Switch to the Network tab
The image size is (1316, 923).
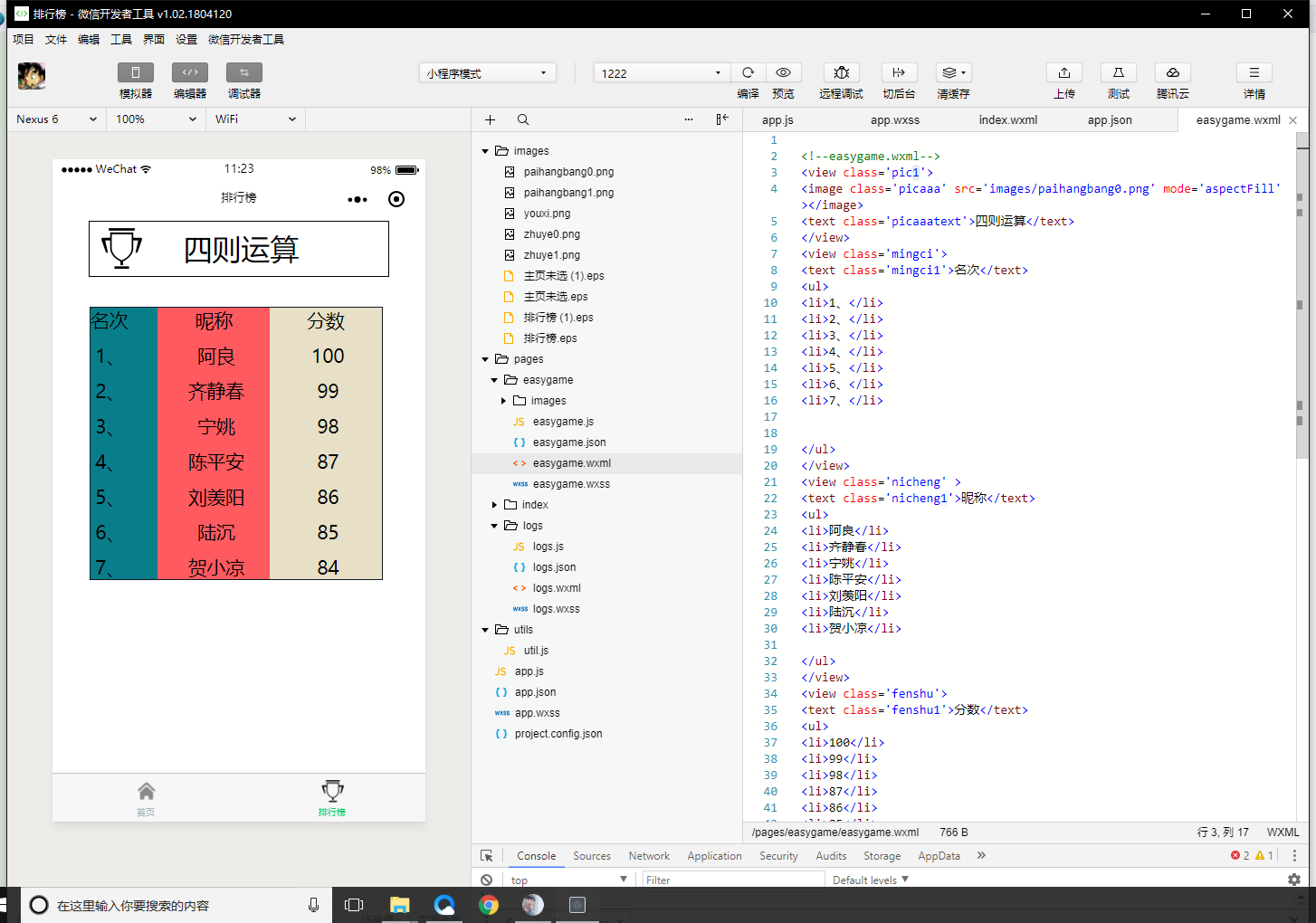(650, 856)
